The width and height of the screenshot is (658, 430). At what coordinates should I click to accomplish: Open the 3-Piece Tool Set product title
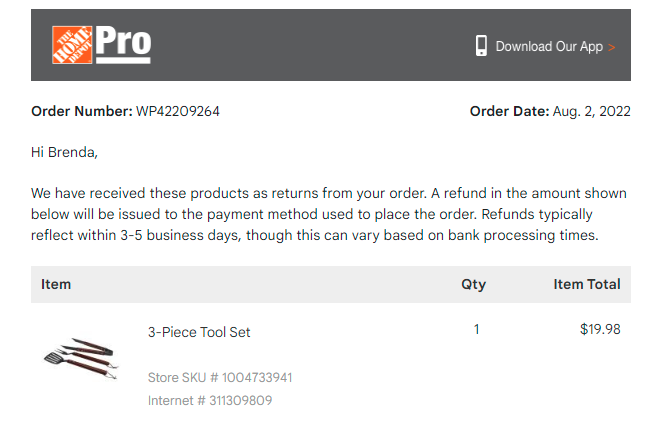point(199,332)
